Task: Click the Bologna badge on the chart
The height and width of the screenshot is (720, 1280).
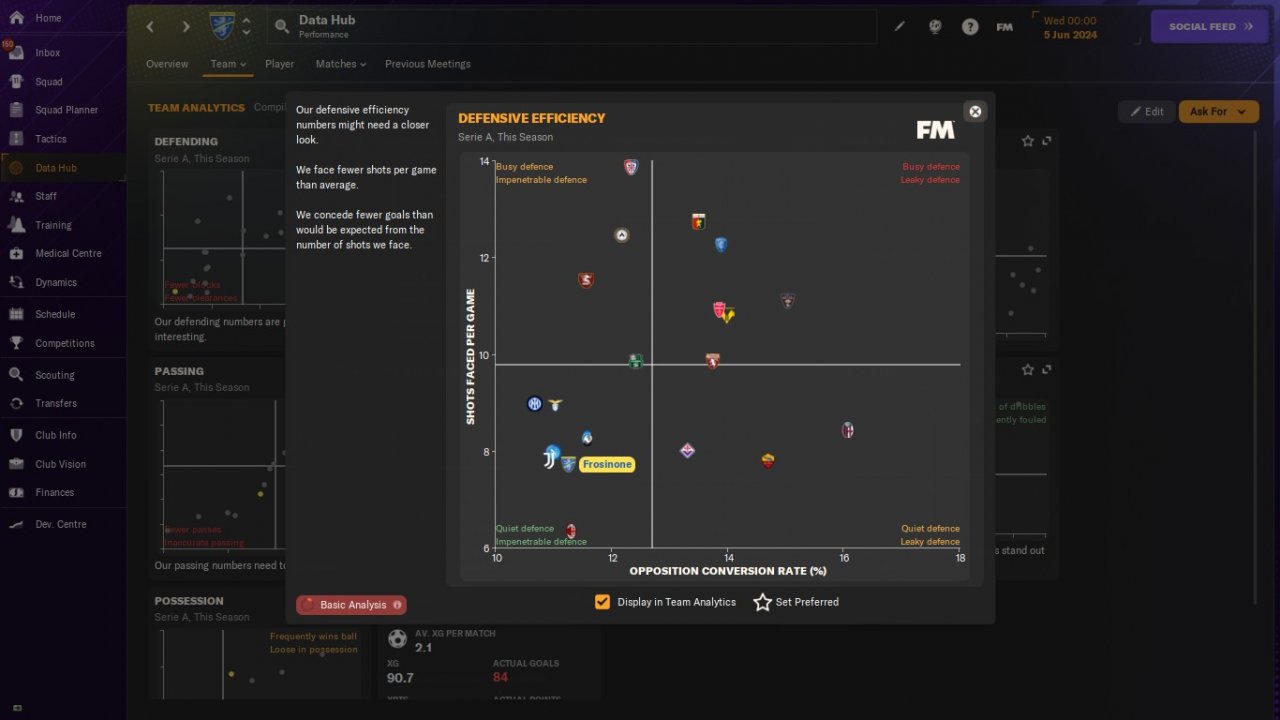Action: 848,430
